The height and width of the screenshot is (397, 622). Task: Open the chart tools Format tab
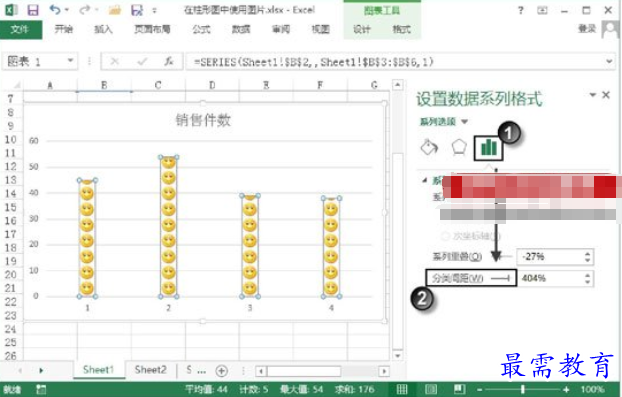[401, 29]
